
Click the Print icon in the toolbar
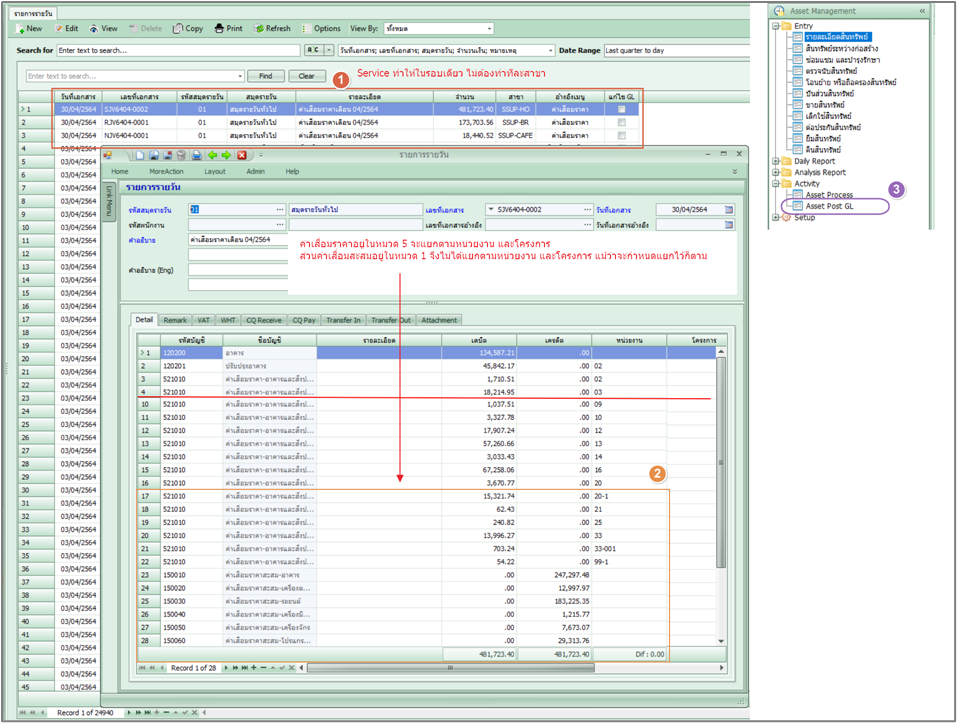point(228,29)
